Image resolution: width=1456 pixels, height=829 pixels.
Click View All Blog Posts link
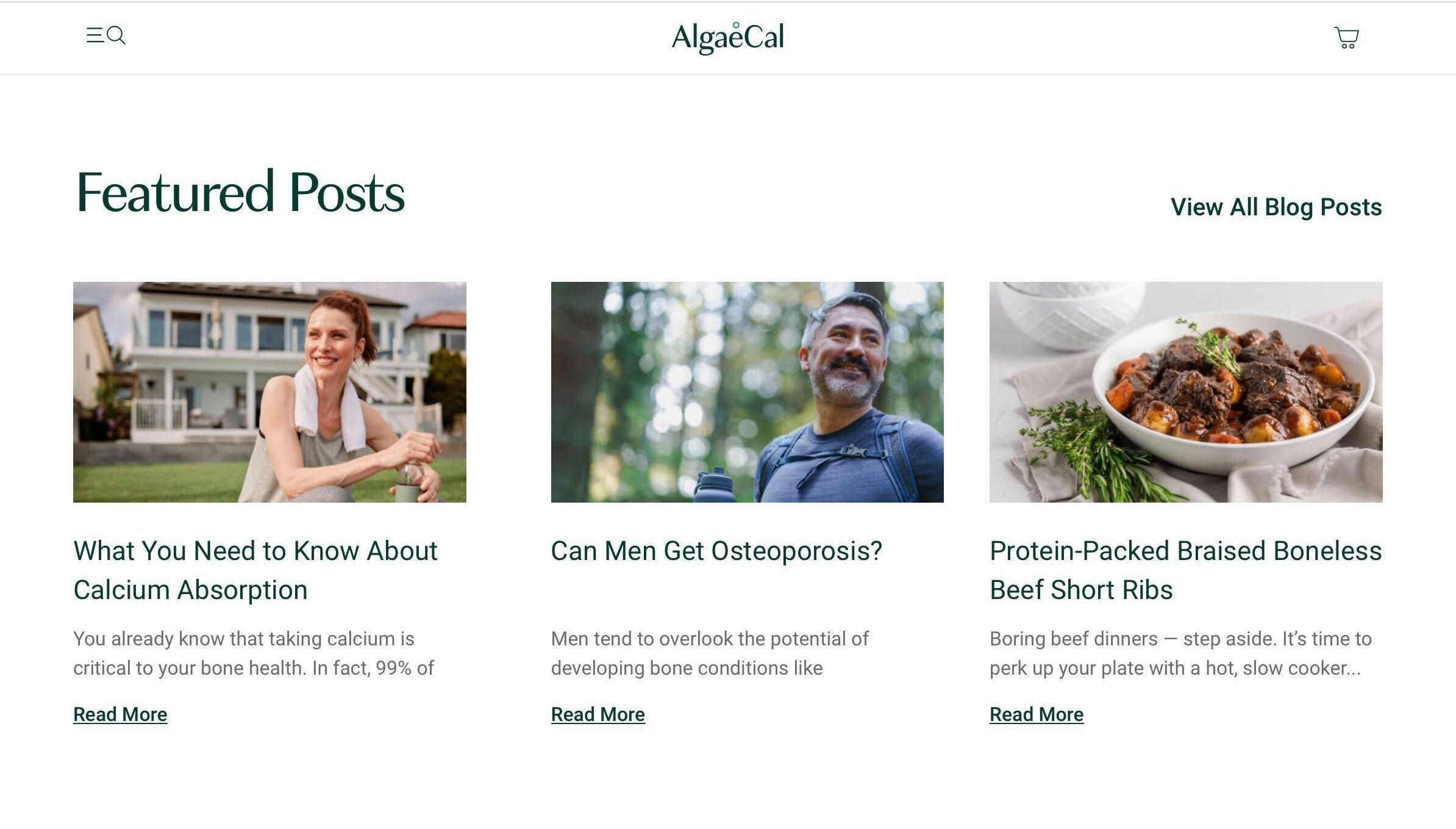coord(1276,207)
